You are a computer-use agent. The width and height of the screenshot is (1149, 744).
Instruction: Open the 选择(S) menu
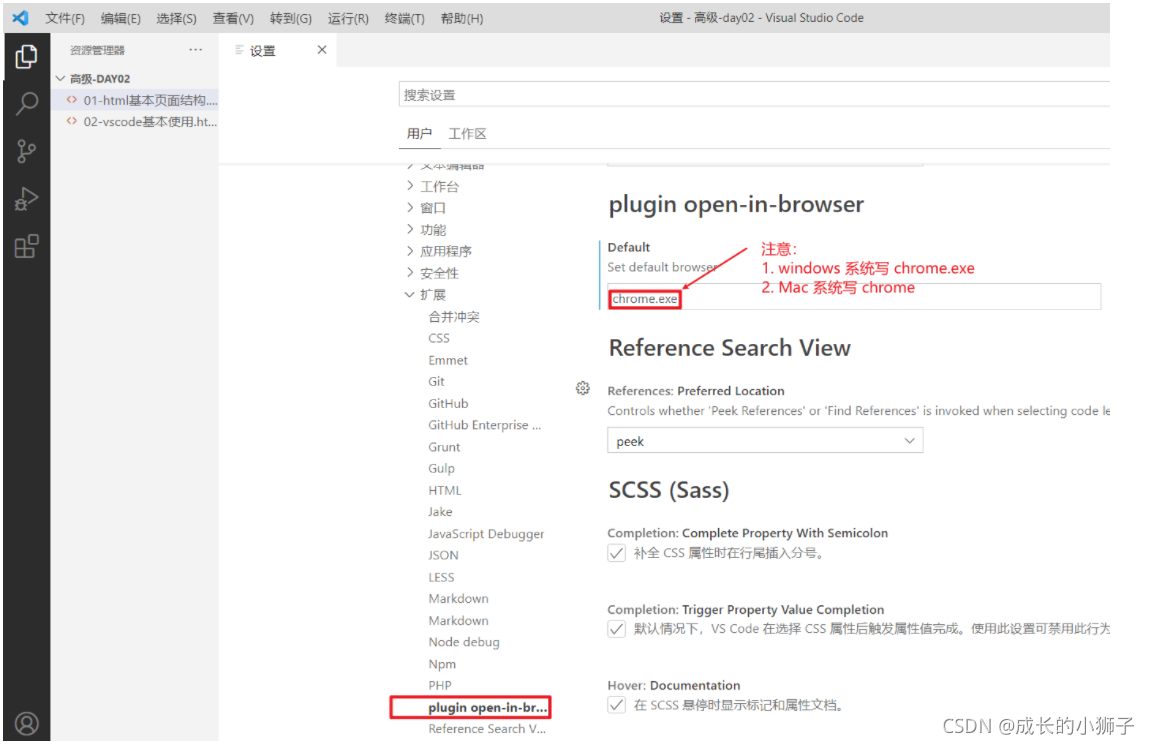pyautogui.click(x=176, y=18)
